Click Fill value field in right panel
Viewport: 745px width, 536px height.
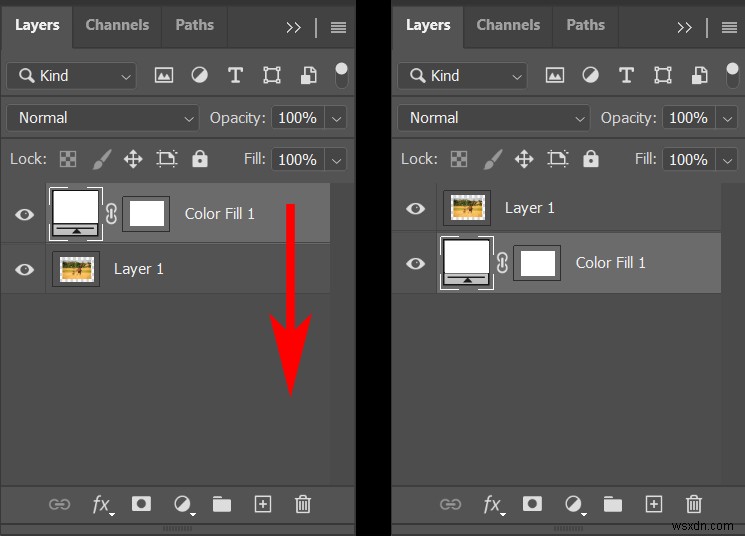tap(689, 160)
